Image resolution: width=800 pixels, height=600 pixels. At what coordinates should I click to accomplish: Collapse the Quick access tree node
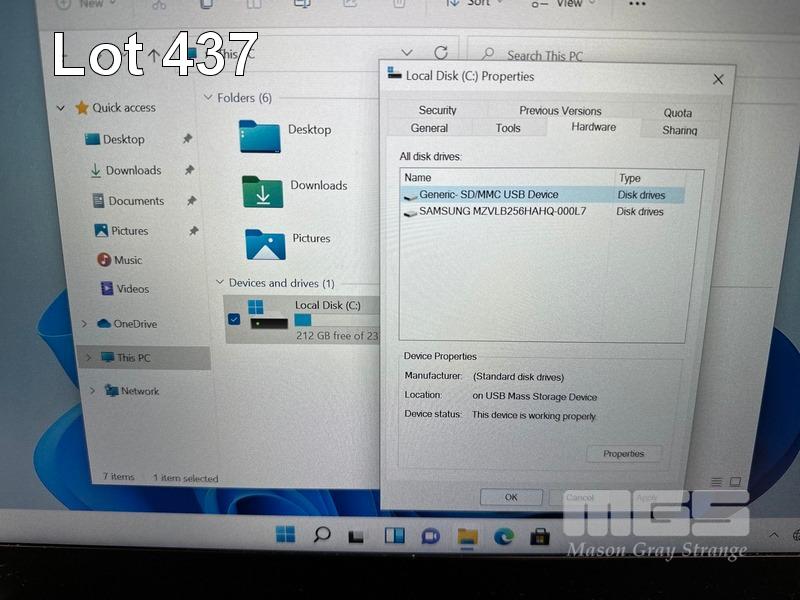pyautogui.click(x=62, y=108)
